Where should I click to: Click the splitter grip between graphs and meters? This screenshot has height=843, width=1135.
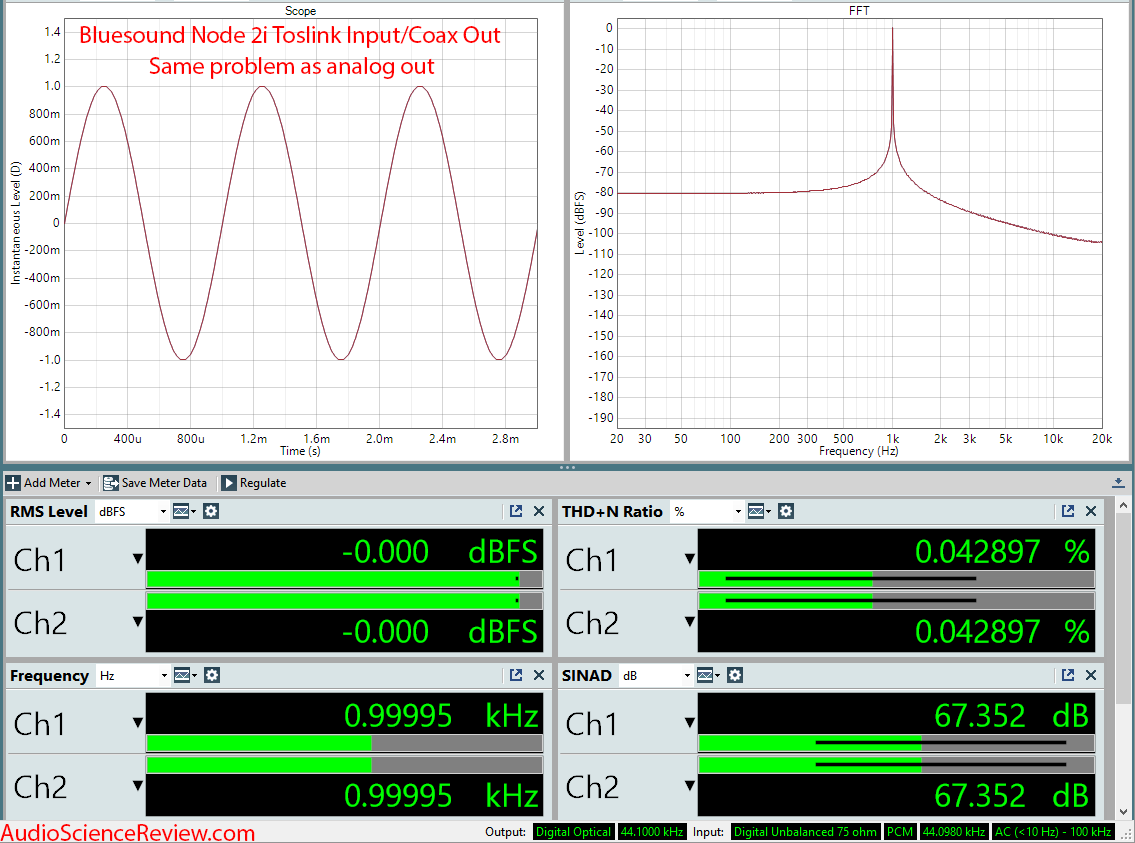click(x=568, y=467)
